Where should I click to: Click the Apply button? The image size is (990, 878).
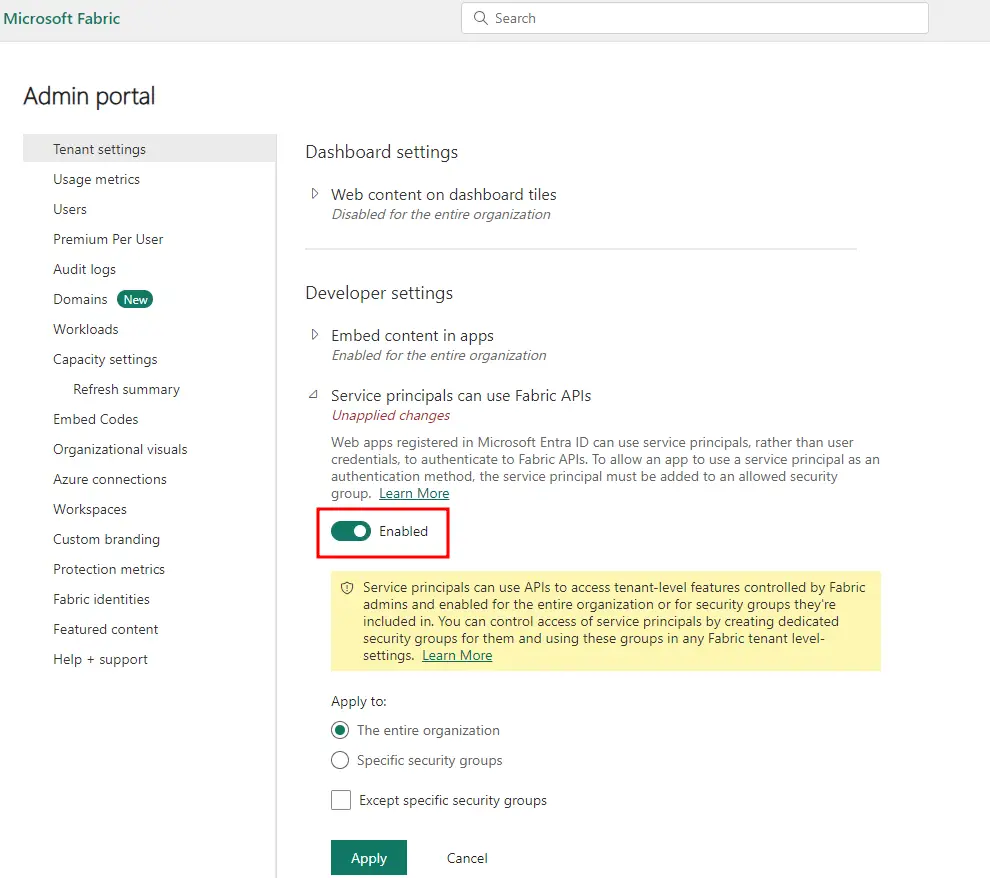(x=369, y=858)
